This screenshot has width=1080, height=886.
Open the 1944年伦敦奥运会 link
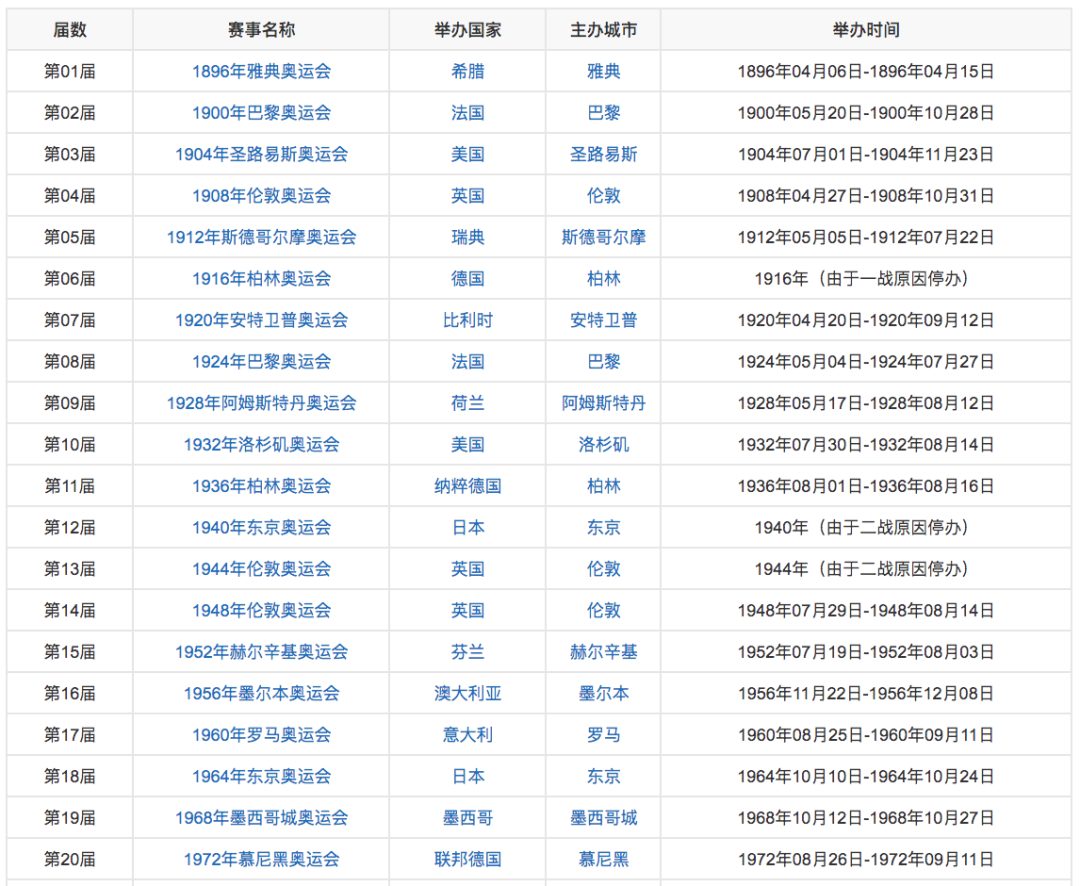(x=261, y=569)
